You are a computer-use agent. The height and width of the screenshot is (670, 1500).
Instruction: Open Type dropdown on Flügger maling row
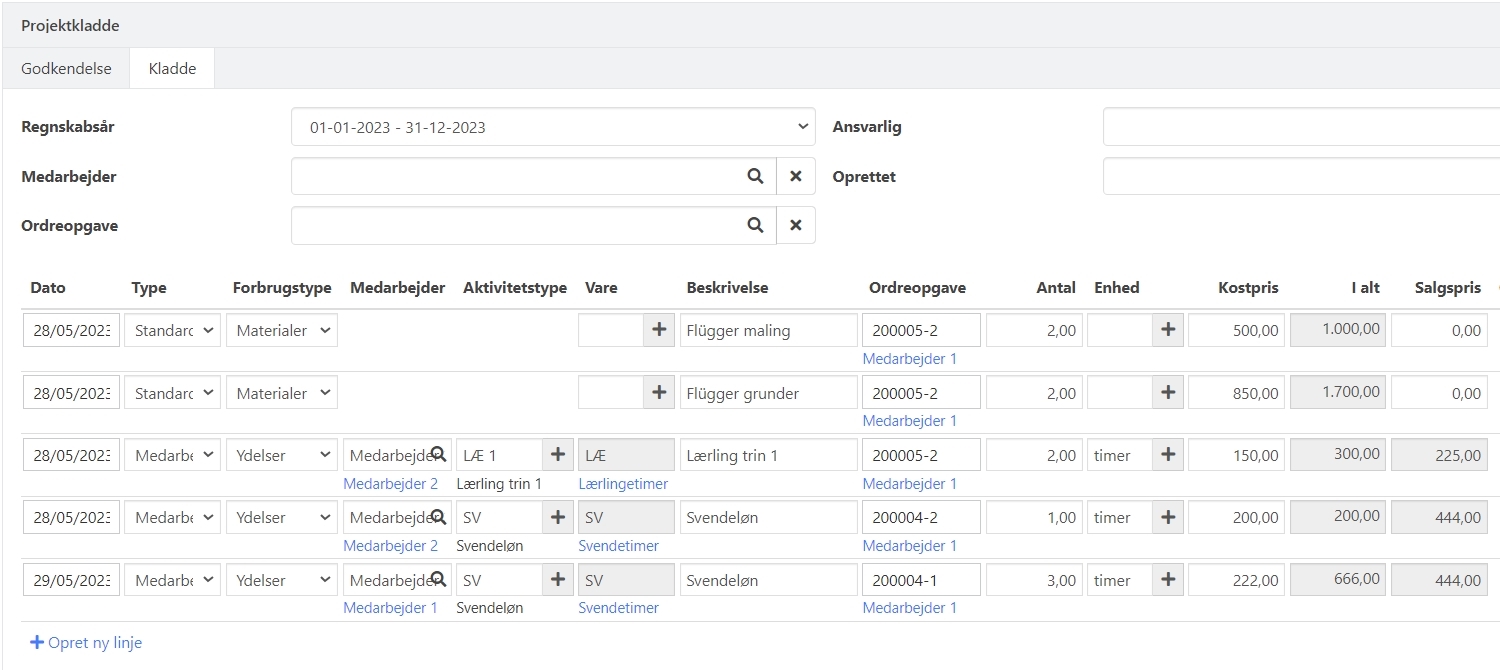[172, 330]
